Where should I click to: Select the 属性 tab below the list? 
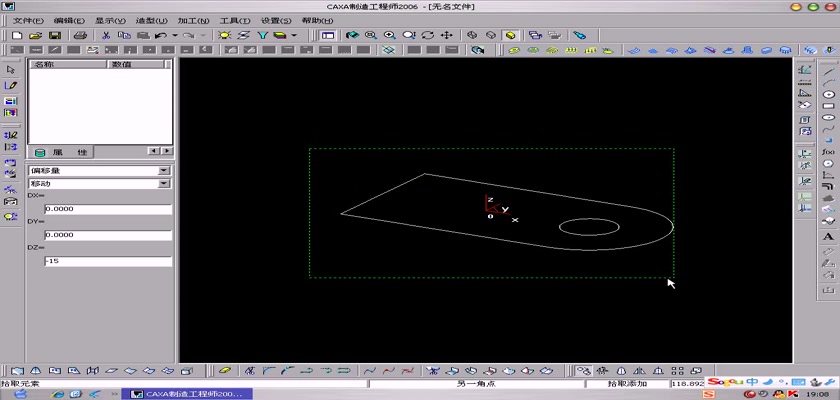[x=60, y=152]
